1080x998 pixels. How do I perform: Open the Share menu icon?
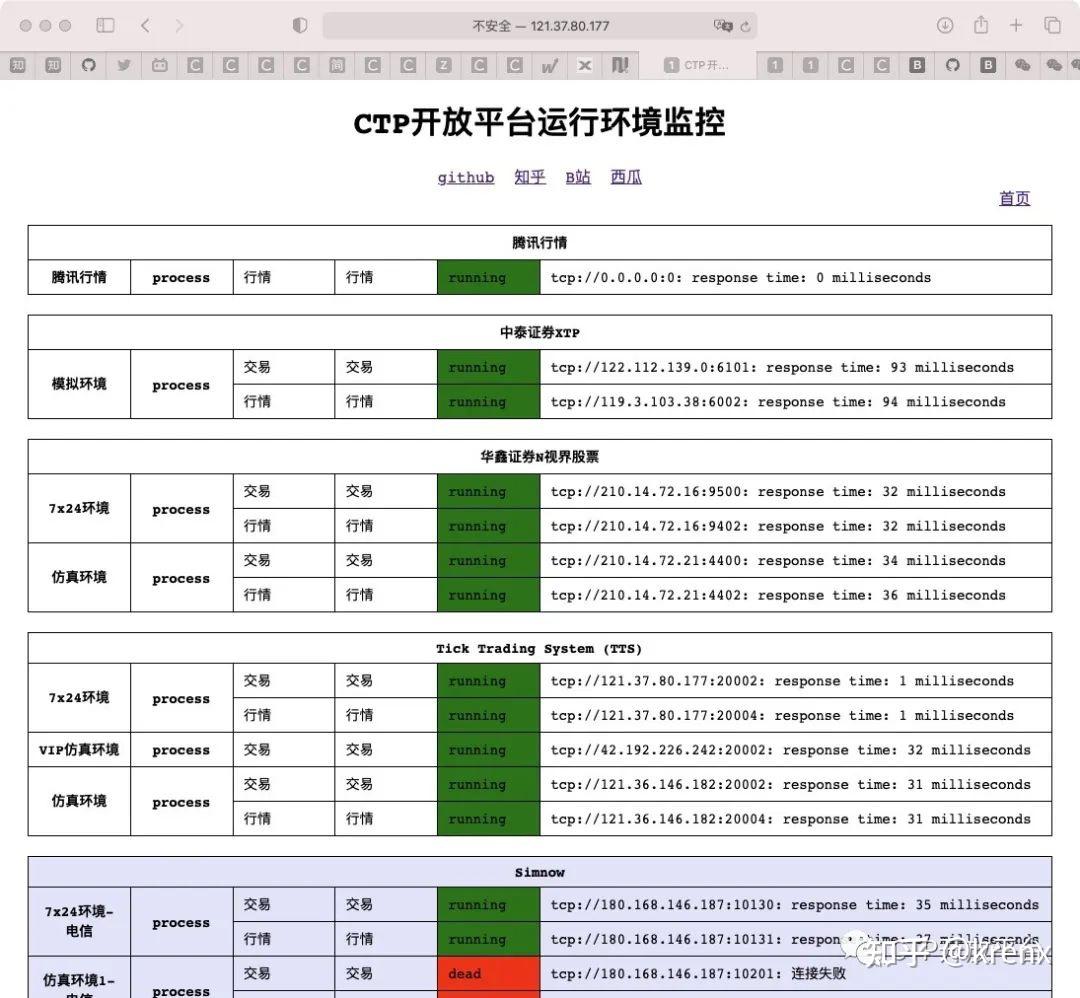pyautogui.click(x=981, y=25)
